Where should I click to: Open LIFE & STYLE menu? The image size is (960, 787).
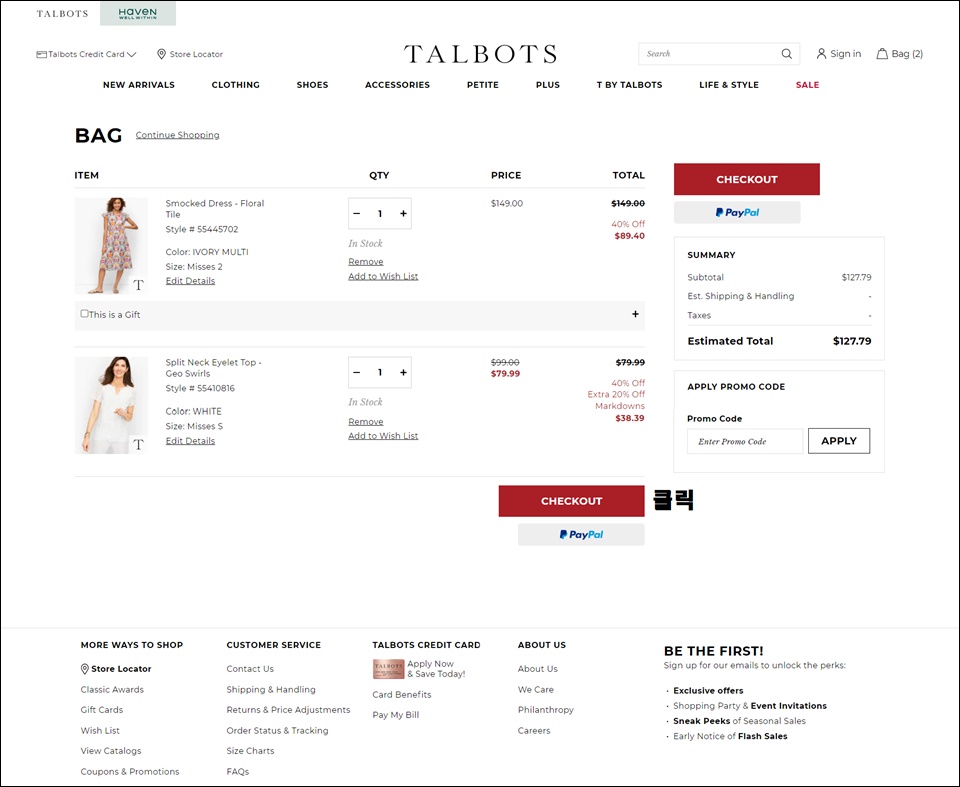(x=729, y=85)
